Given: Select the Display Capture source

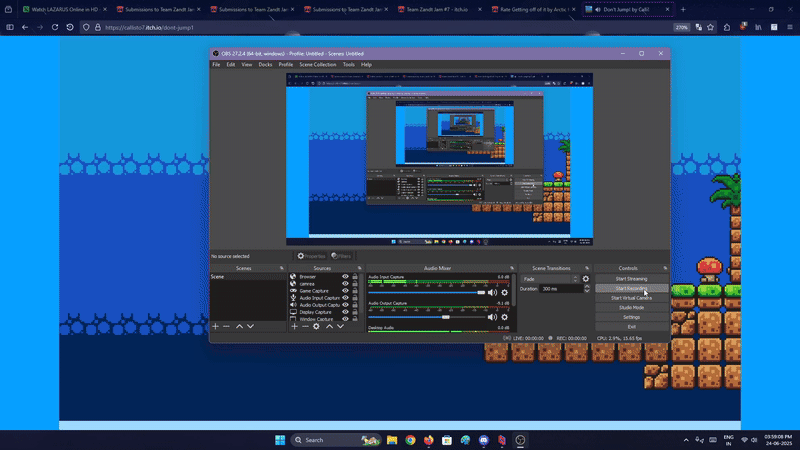Looking at the screenshot, I should pyautogui.click(x=315, y=312).
